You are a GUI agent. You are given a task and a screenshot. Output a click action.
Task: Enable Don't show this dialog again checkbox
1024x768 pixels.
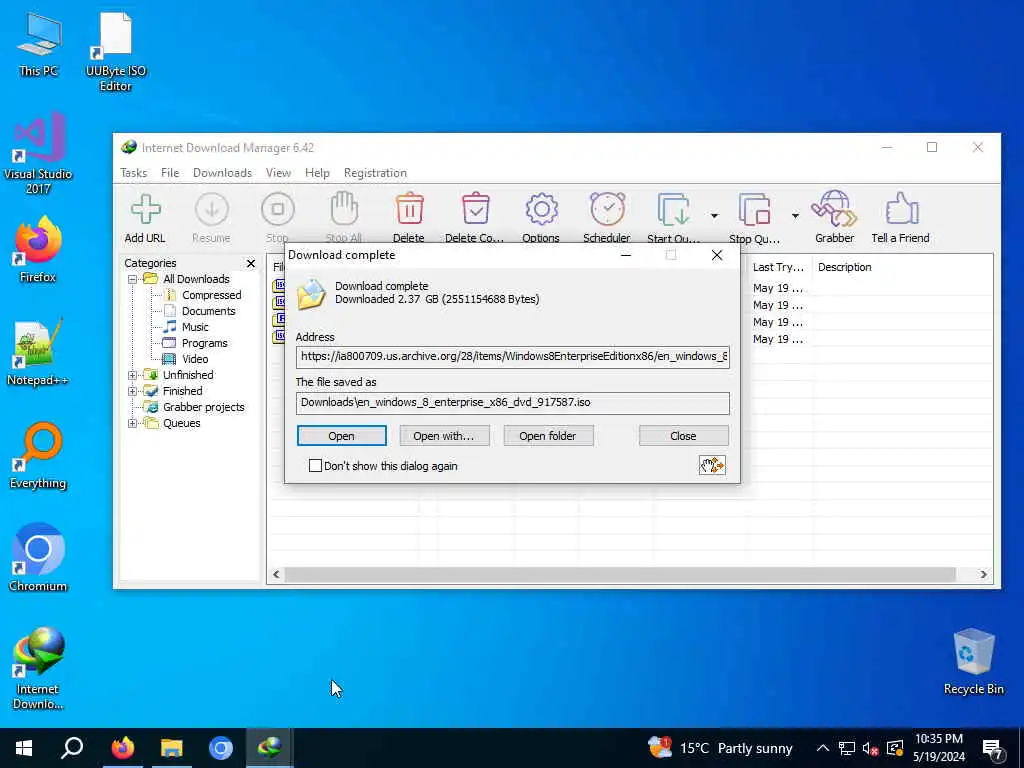tap(315, 466)
